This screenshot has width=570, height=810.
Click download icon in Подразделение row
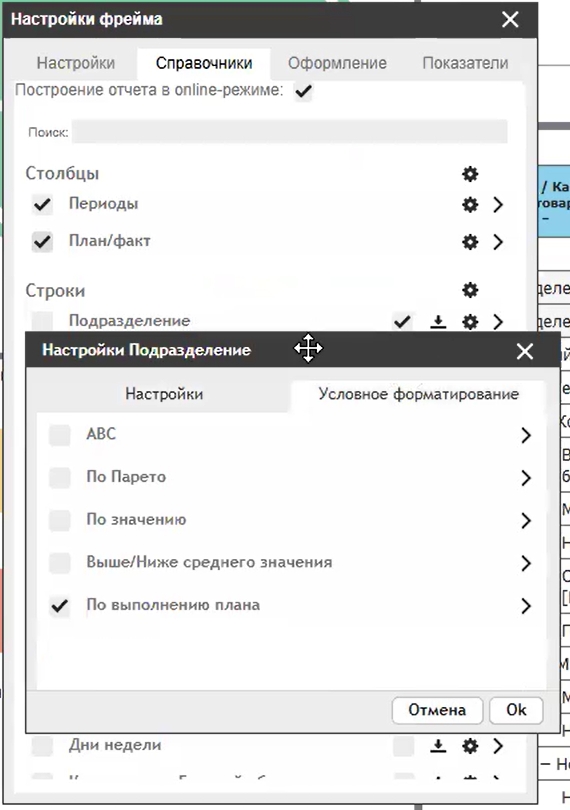pyautogui.click(x=438, y=322)
